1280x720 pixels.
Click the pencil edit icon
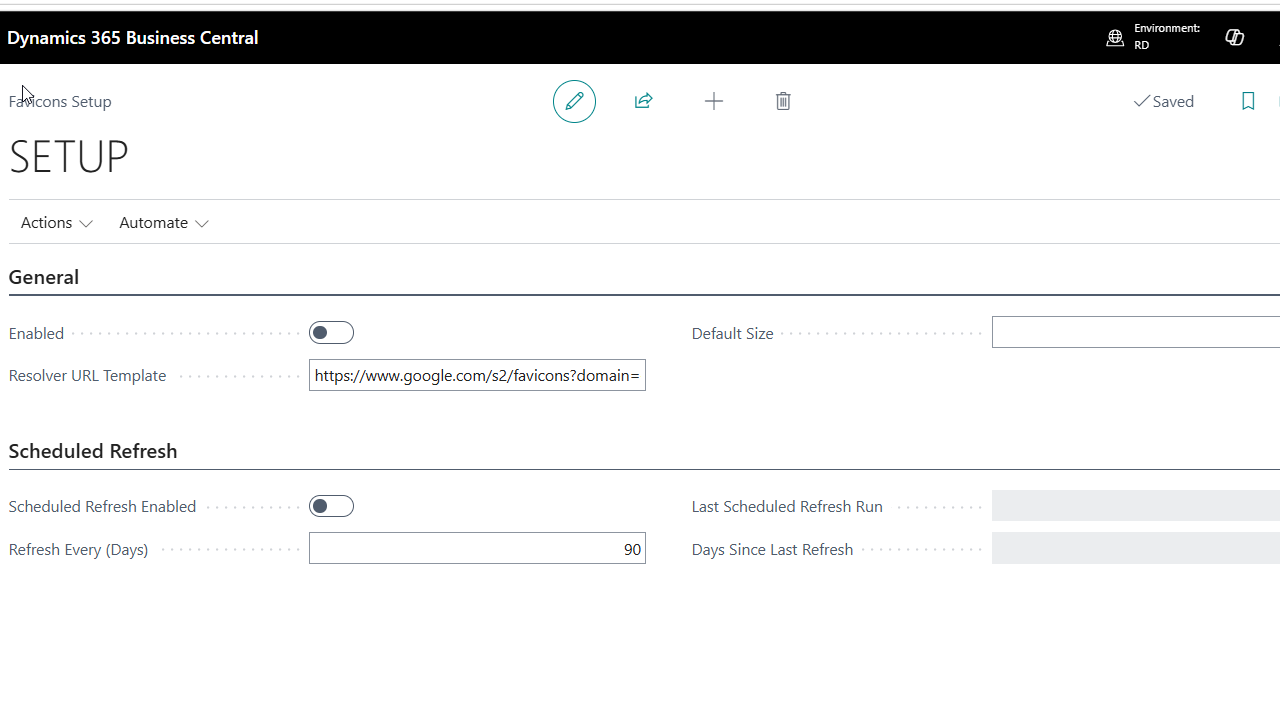pos(574,101)
